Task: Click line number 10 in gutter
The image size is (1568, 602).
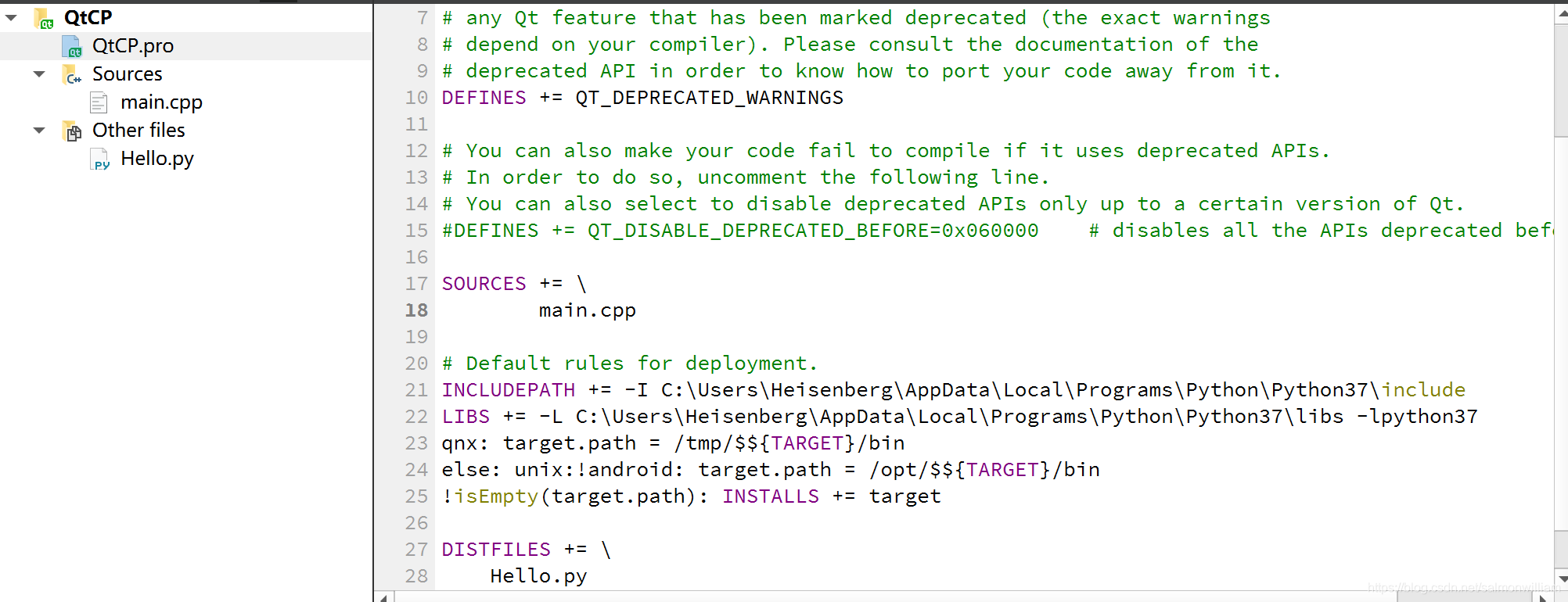Action: [x=416, y=98]
